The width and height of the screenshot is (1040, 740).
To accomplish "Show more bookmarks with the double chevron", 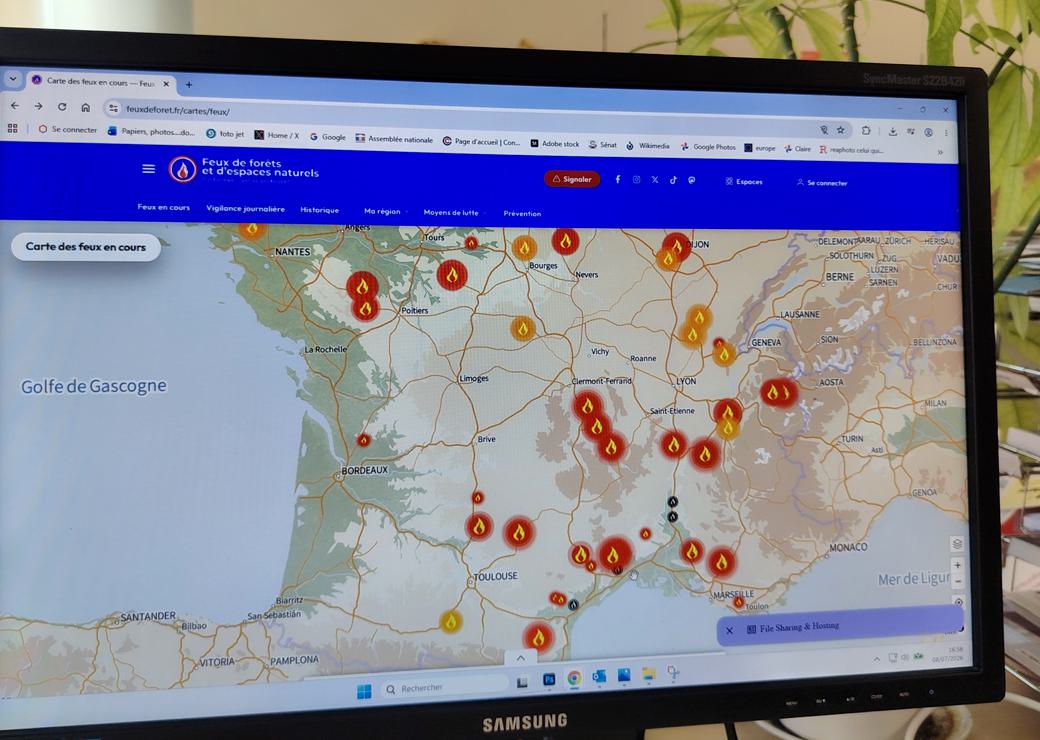I will coord(940,153).
